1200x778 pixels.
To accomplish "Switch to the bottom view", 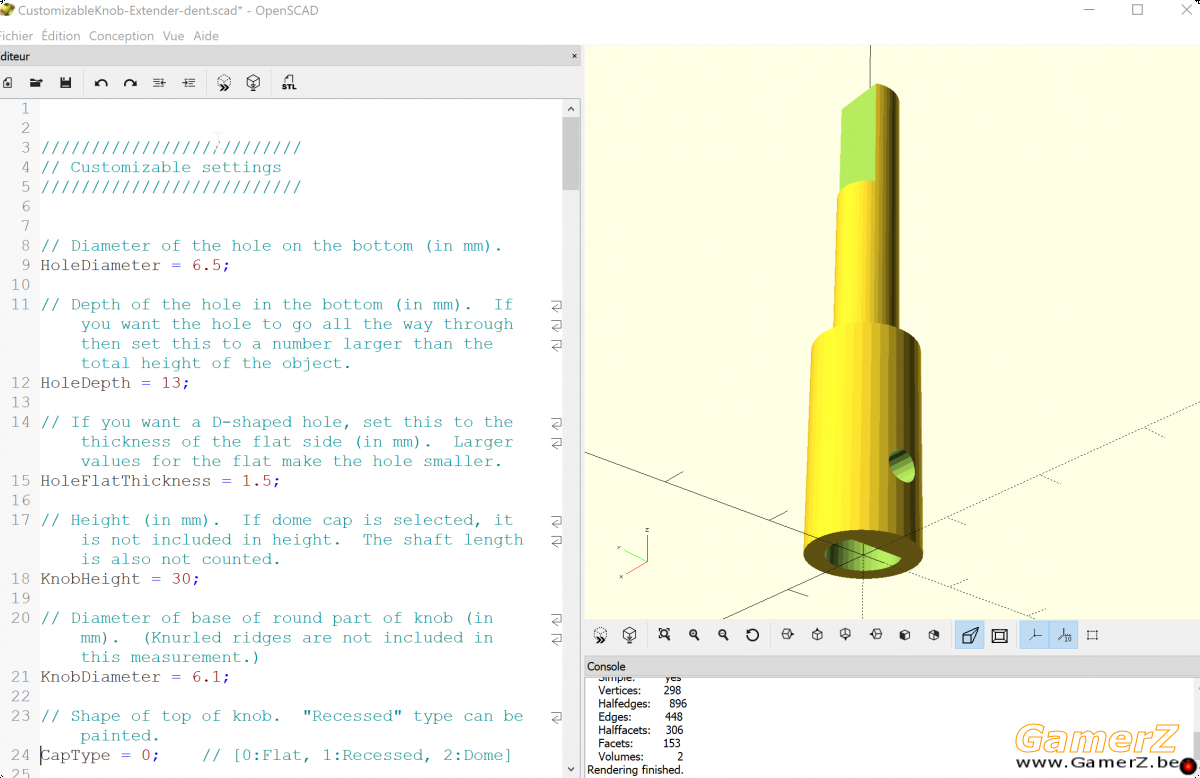I will tap(846, 635).
